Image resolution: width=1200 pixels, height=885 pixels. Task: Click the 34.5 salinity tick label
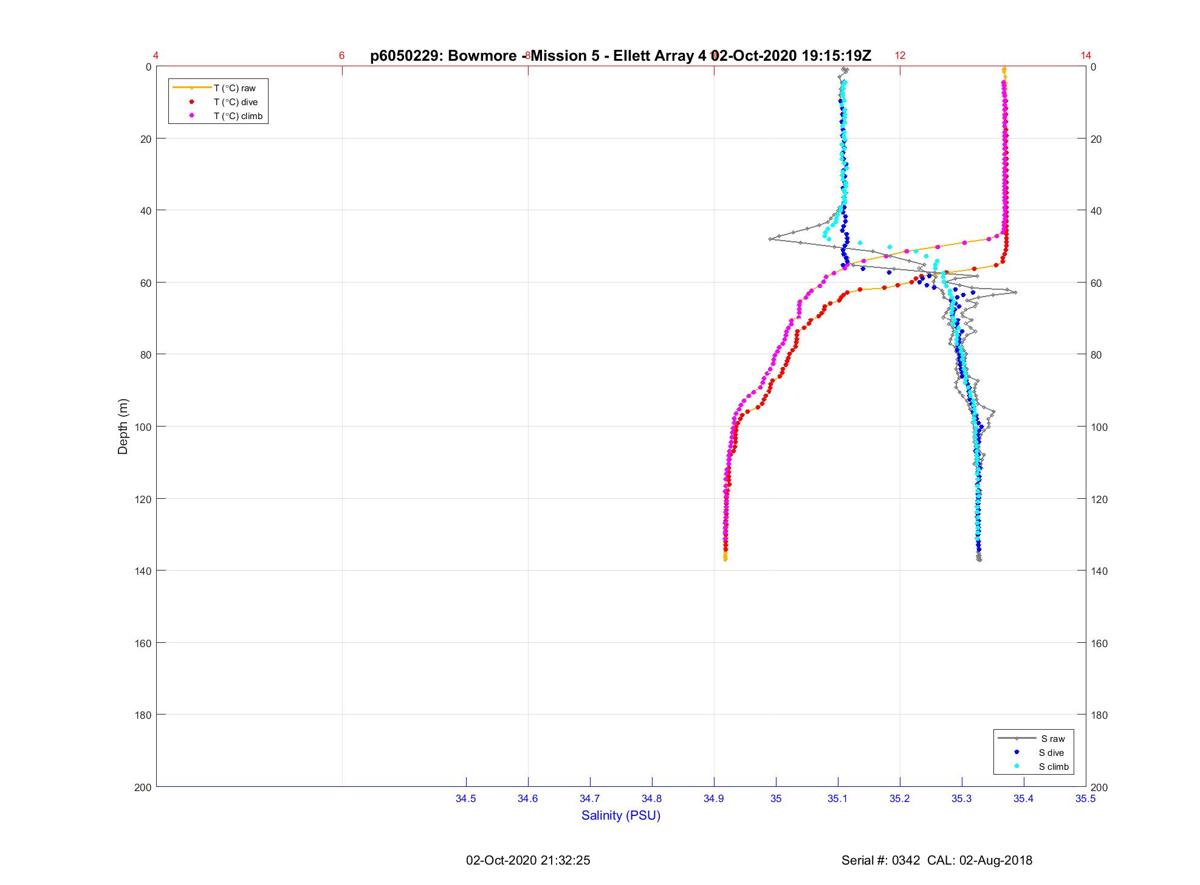click(x=466, y=799)
